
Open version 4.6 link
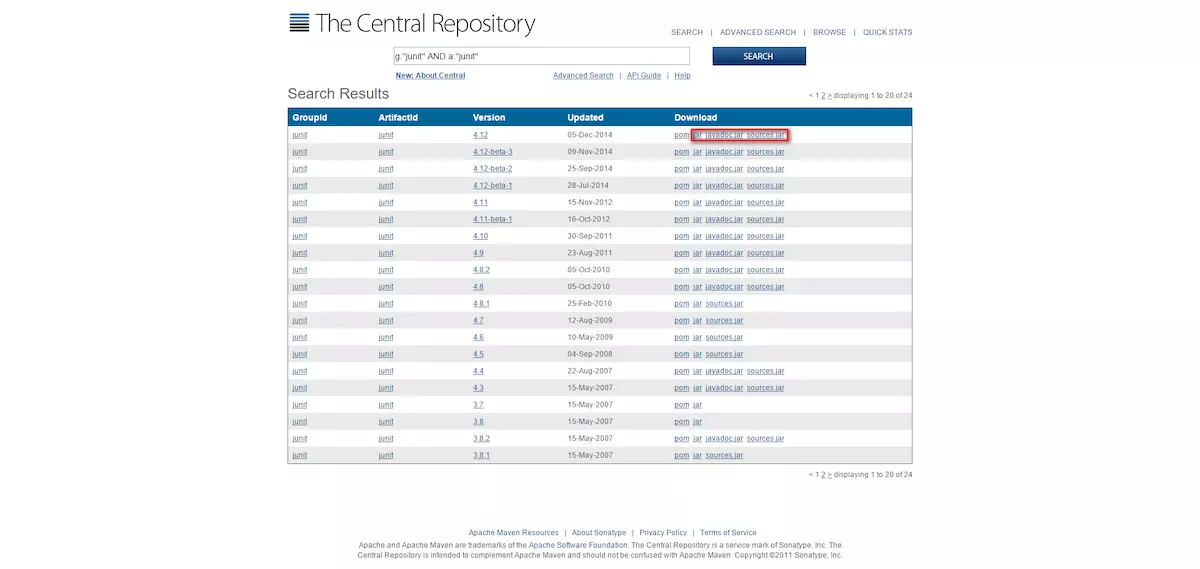[x=479, y=337]
